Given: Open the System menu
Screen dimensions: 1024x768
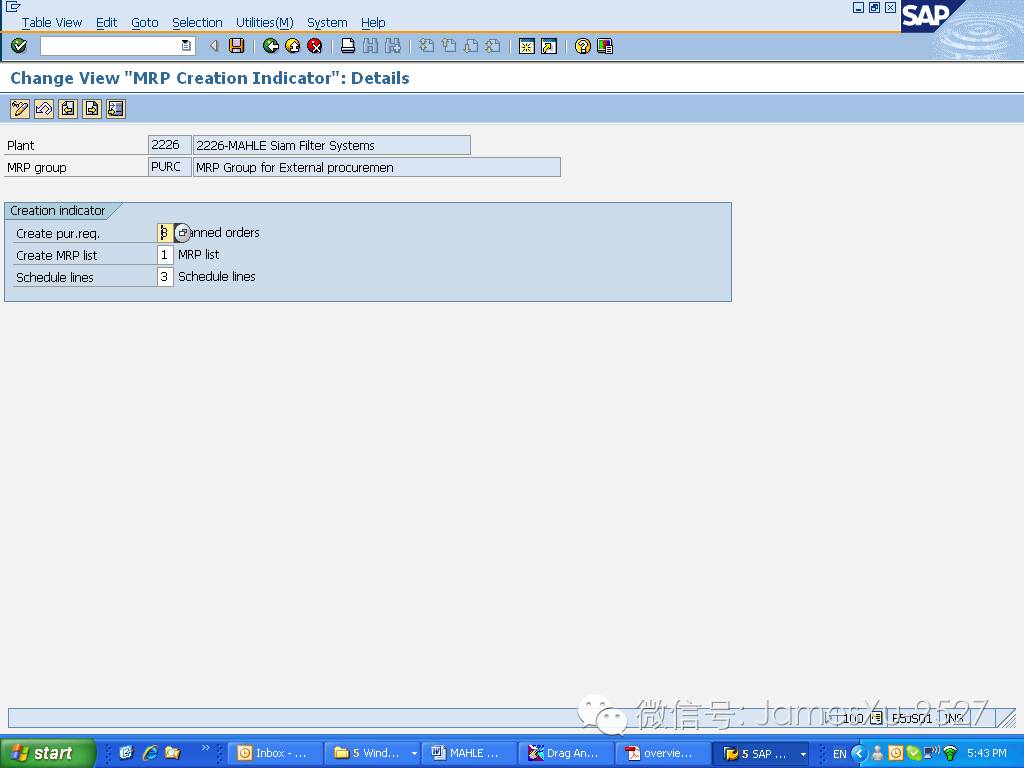Looking at the screenshot, I should [327, 23].
